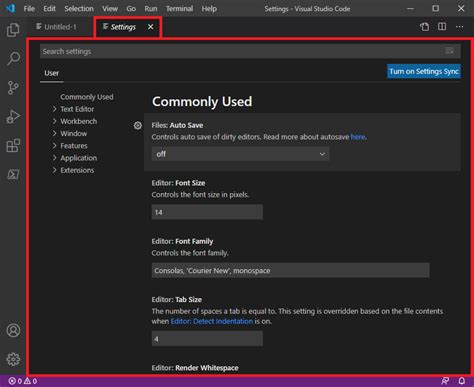This screenshot has width=474, height=387.
Task: Click the gear icon beside Files: Auto Save
Action: [138, 125]
